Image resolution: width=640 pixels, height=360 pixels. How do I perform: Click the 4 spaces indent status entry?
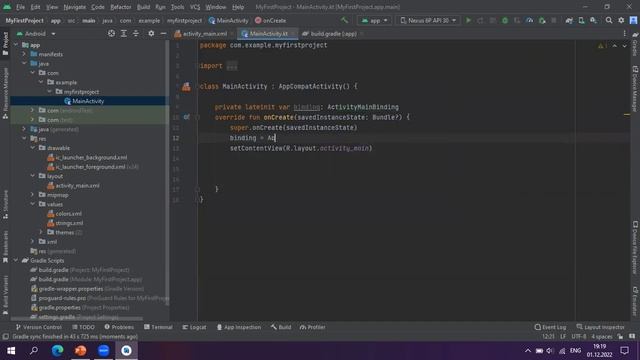602,337
